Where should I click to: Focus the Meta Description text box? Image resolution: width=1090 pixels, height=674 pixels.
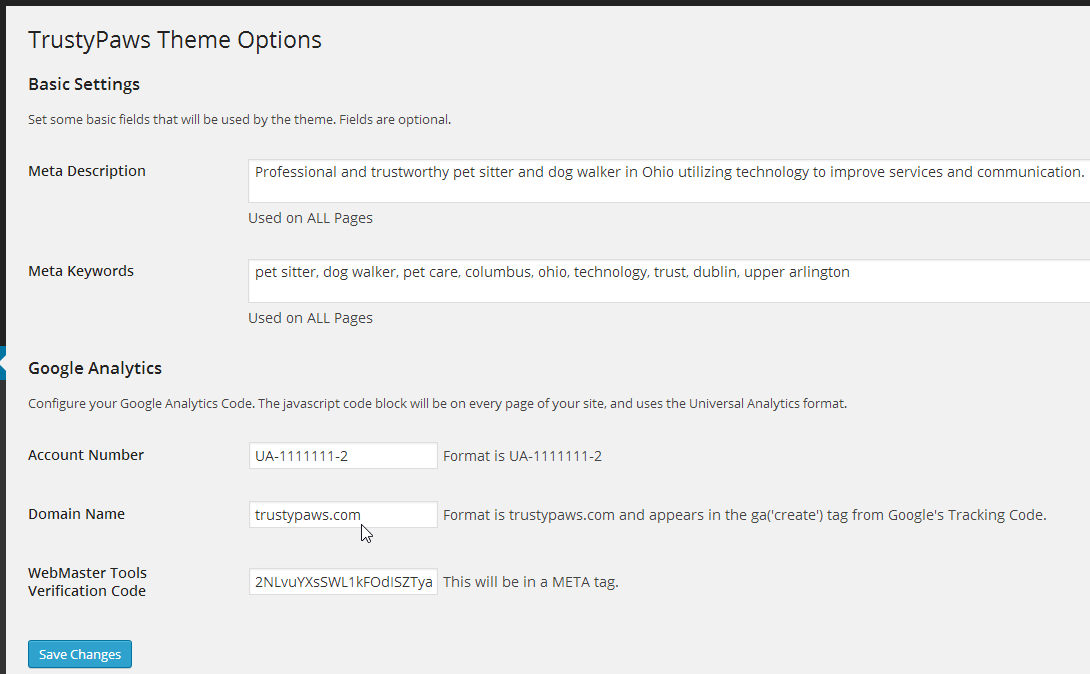tap(669, 181)
